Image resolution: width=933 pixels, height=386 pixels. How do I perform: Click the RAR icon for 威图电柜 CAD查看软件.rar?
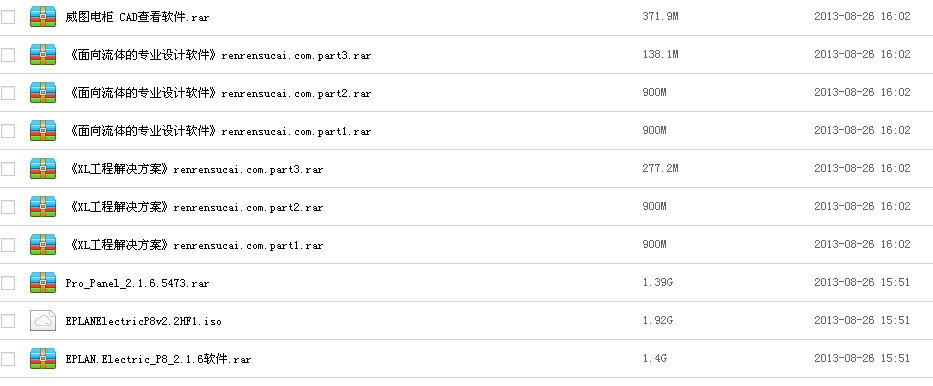pos(43,16)
